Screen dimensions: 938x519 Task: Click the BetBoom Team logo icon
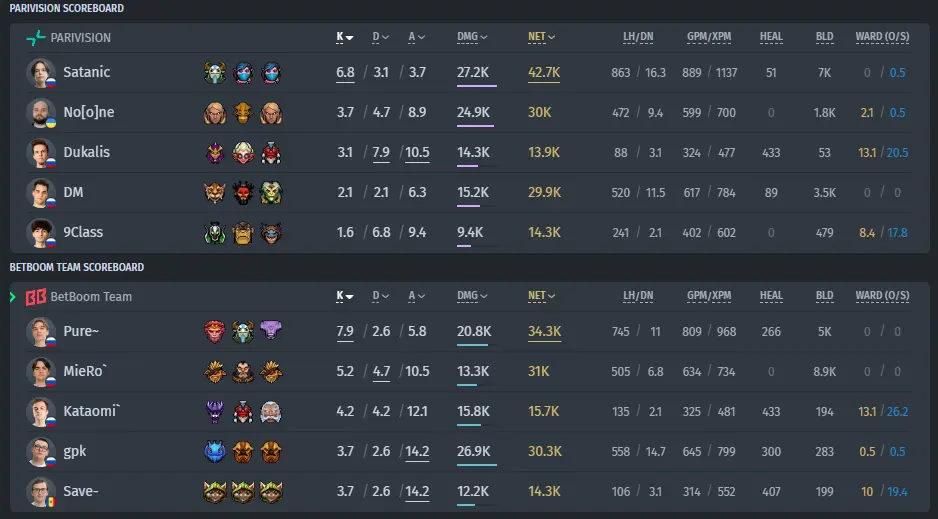36,297
